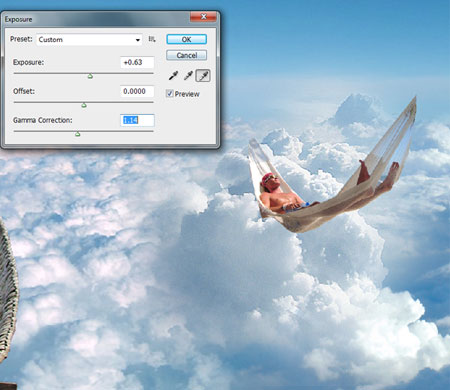Click the Gamma Correction slider handle

pyautogui.click(x=78, y=134)
